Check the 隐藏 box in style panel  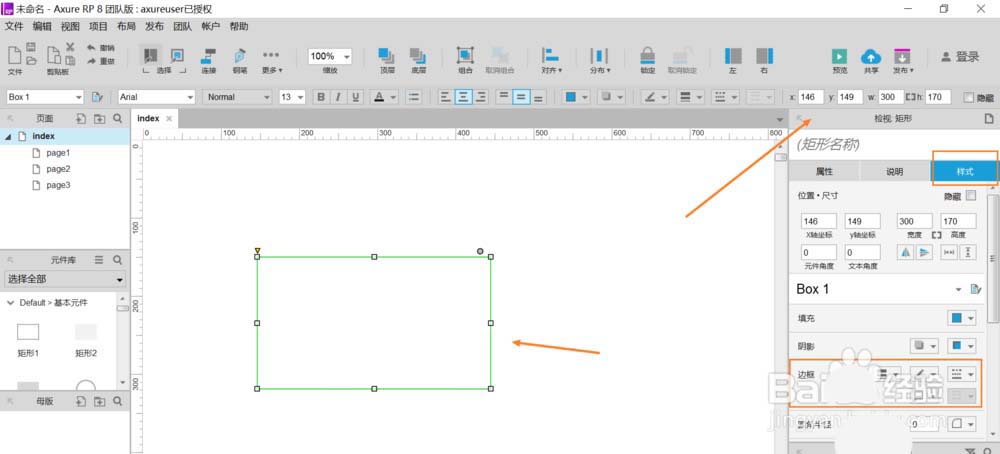coord(970,196)
